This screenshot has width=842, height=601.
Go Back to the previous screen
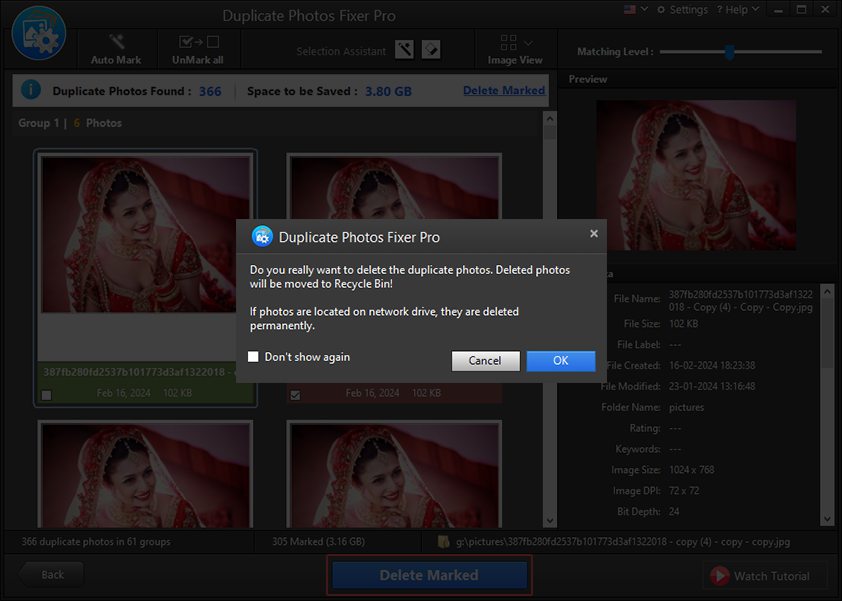point(51,575)
